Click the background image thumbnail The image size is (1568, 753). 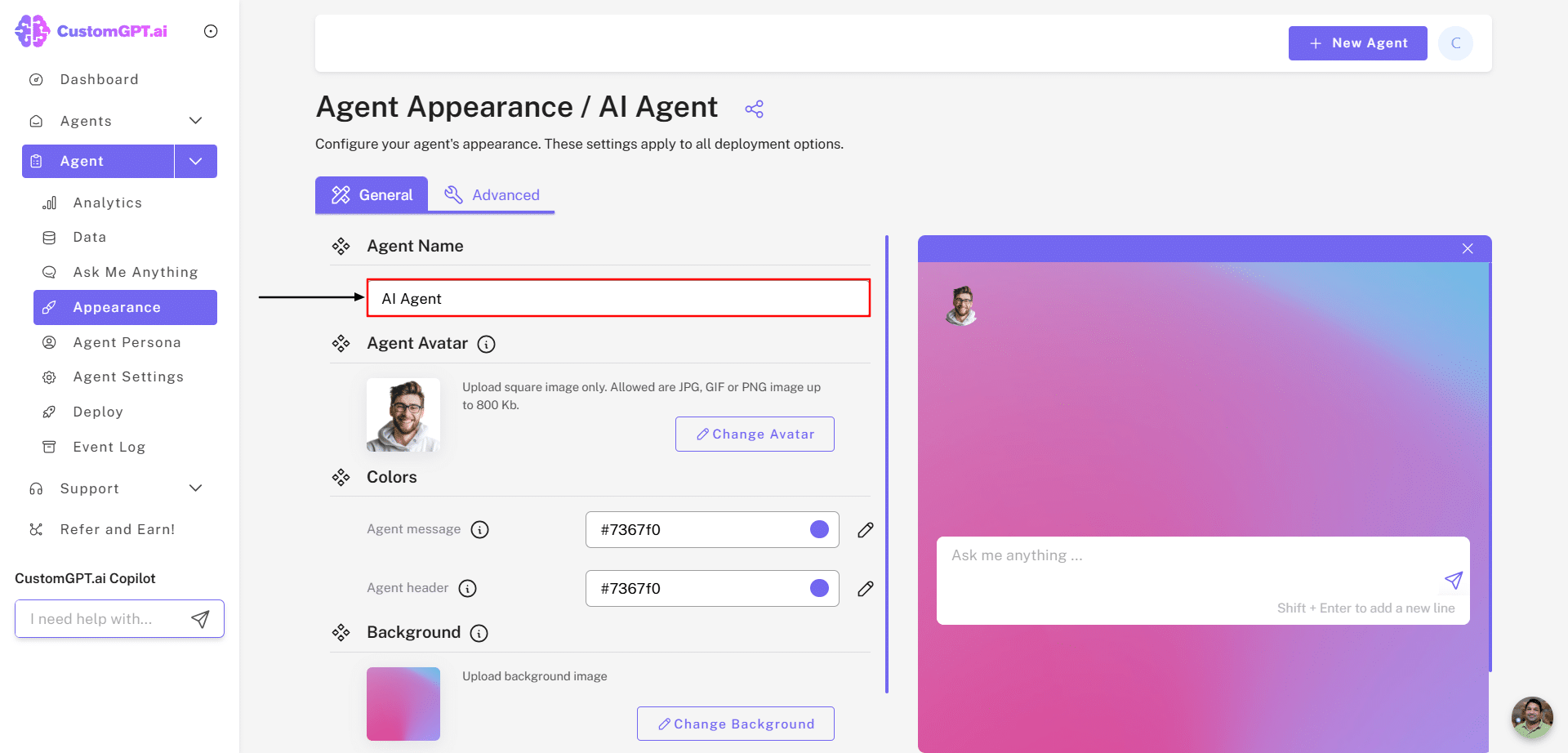coord(403,703)
